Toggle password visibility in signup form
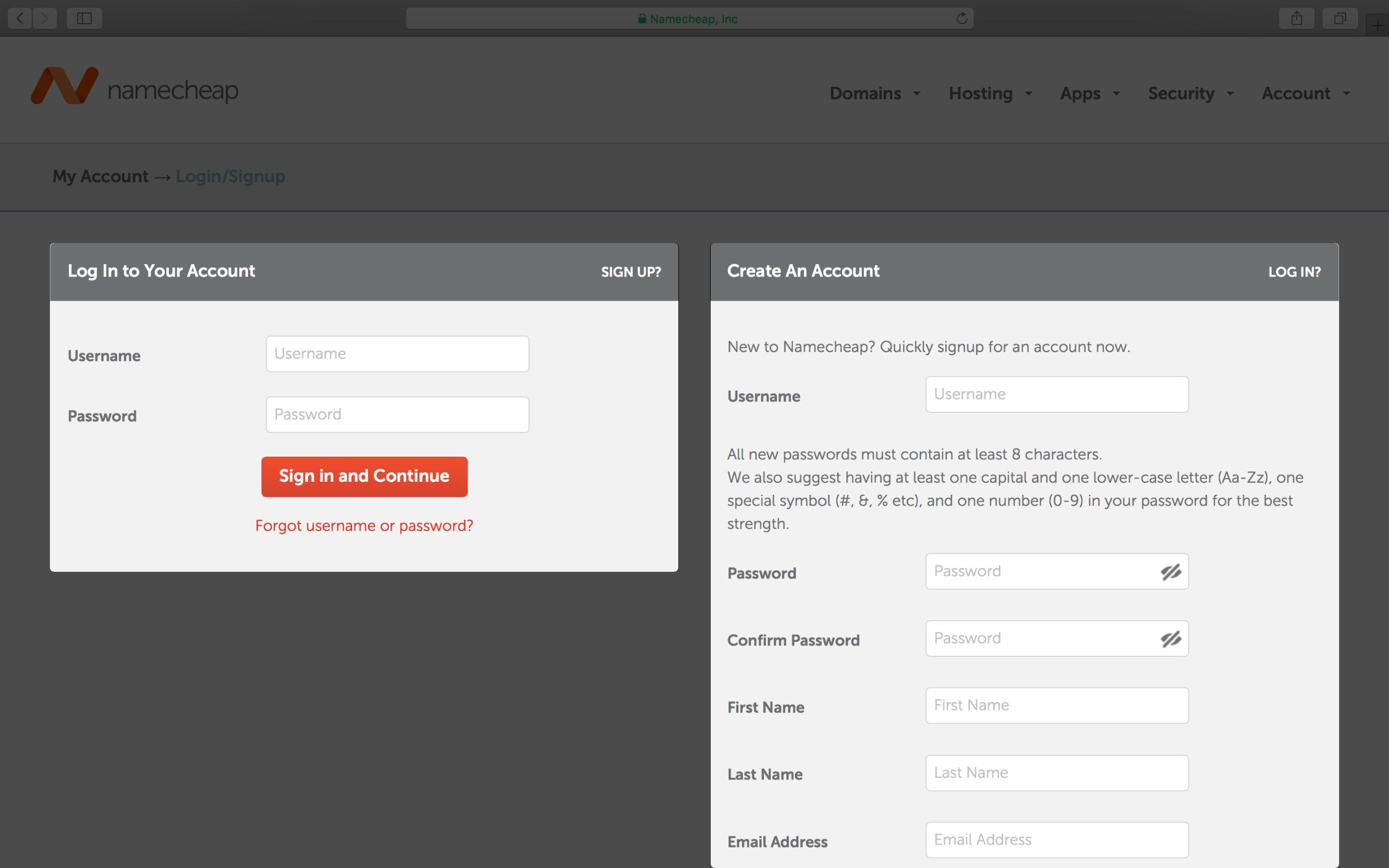The image size is (1389, 868). [1170, 571]
